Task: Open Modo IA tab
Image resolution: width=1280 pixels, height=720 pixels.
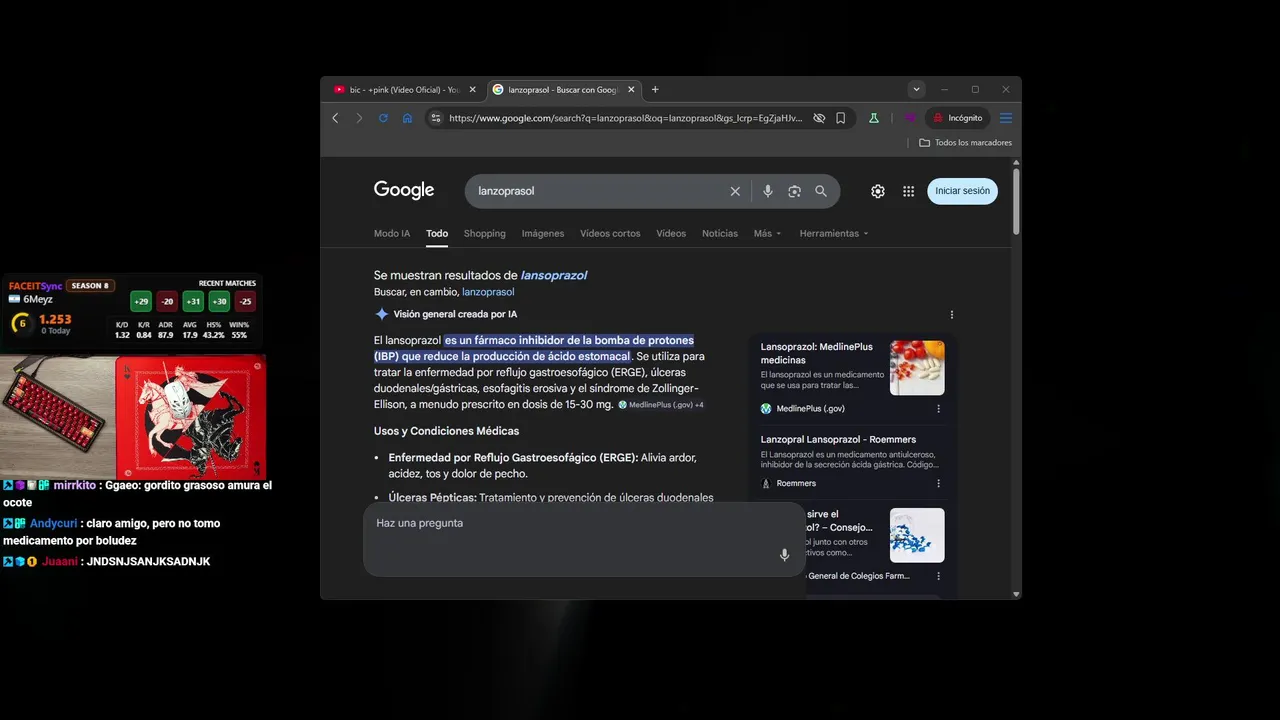Action: click(392, 233)
